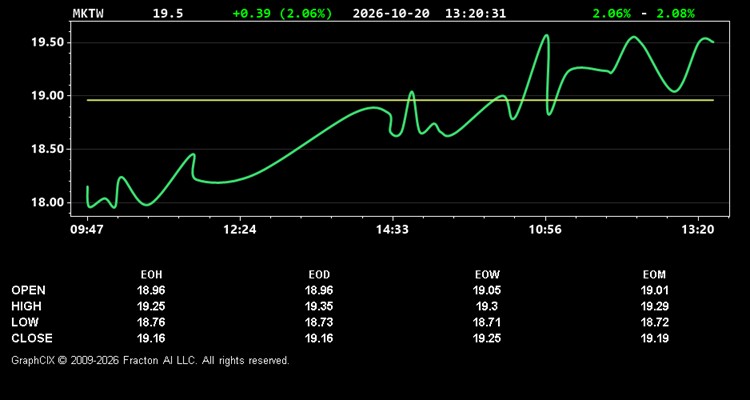Click the GraphCIX copyright text
The height and width of the screenshot is (400, 750).
151,360
